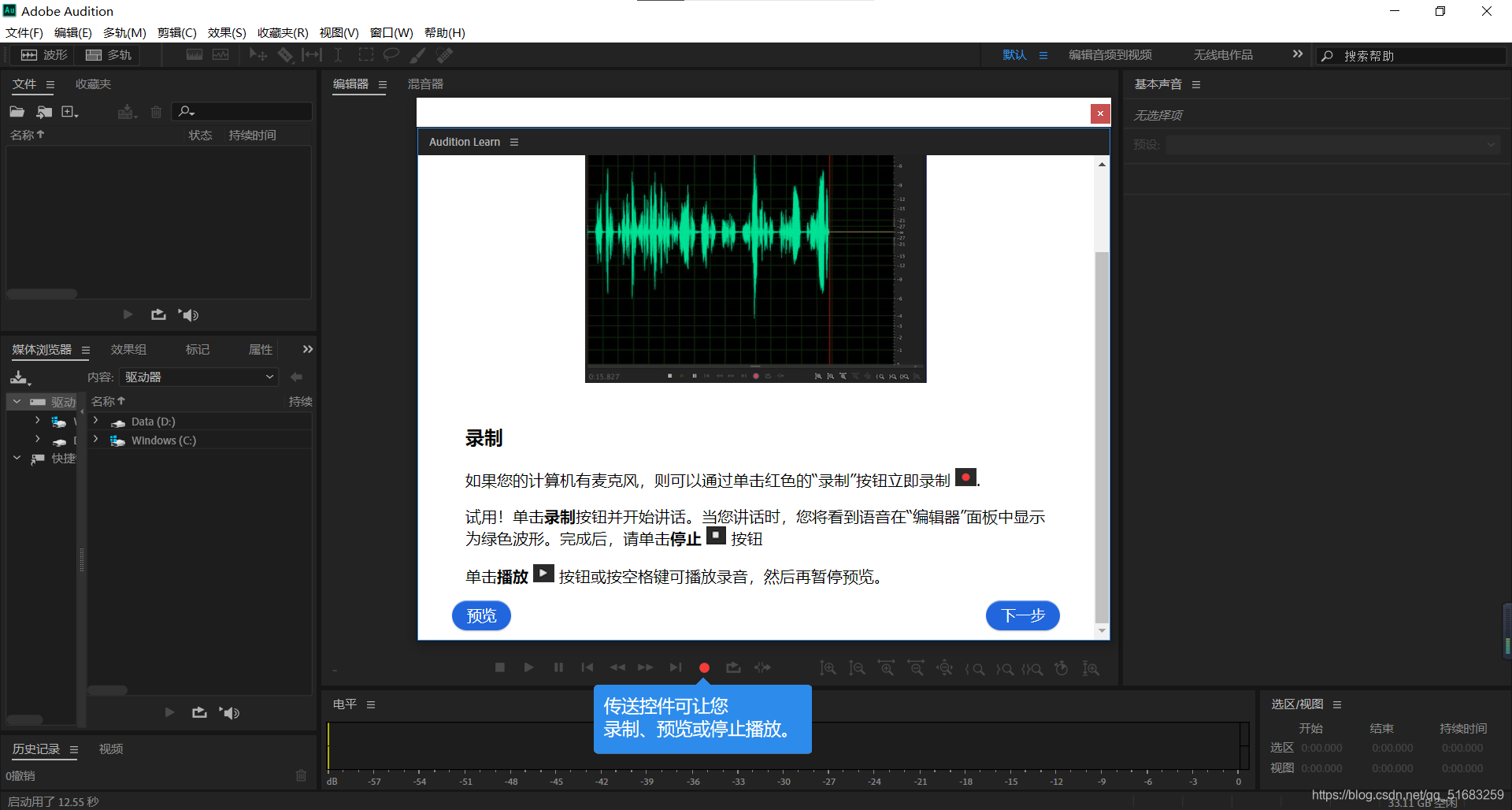Select the 无线电作品 workspace
Viewport: 1512px width, 810px height.
click(1223, 55)
